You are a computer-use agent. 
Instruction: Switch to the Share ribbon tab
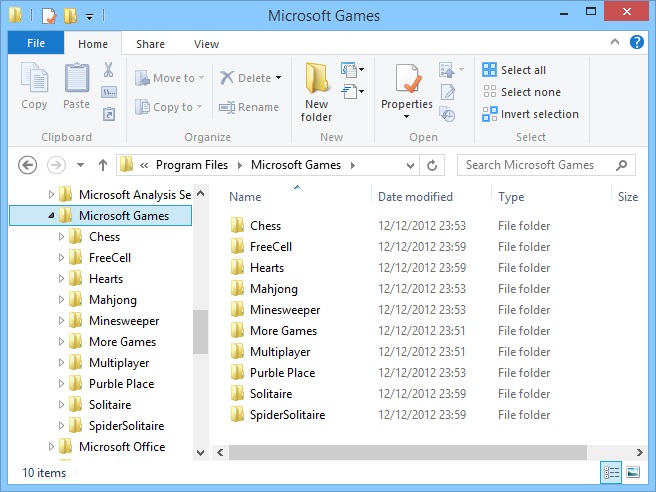pyautogui.click(x=150, y=44)
